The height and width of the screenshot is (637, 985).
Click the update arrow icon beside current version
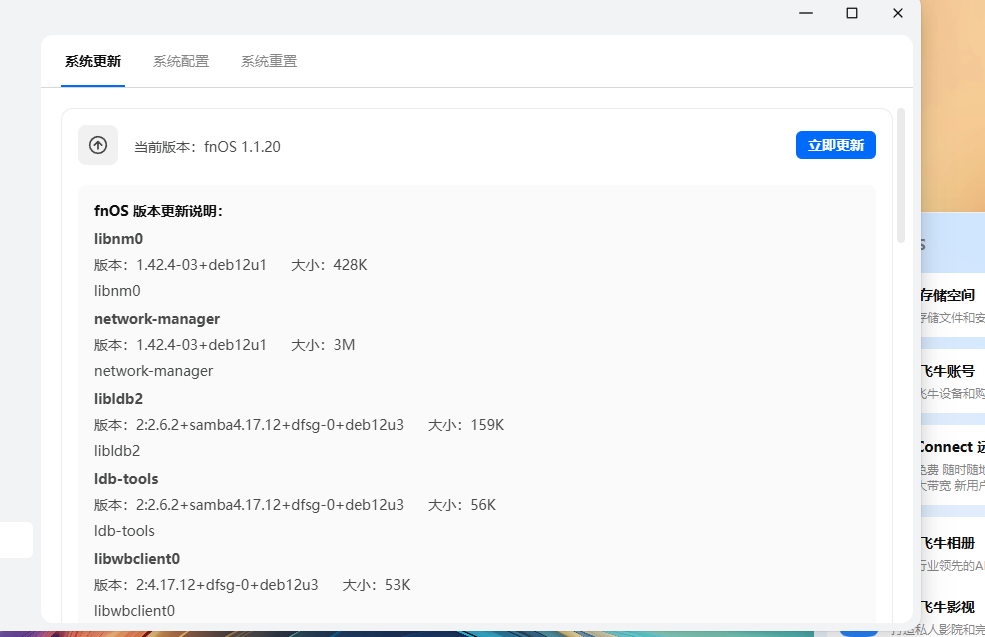[98, 145]
